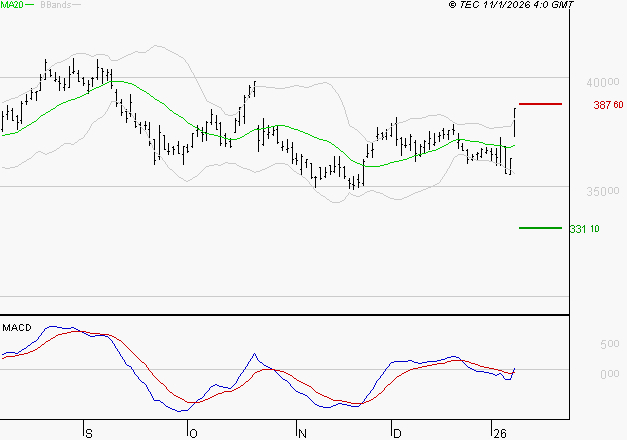Click the O month label on time axis
This screenshot has width=627, height=440.
193,434
